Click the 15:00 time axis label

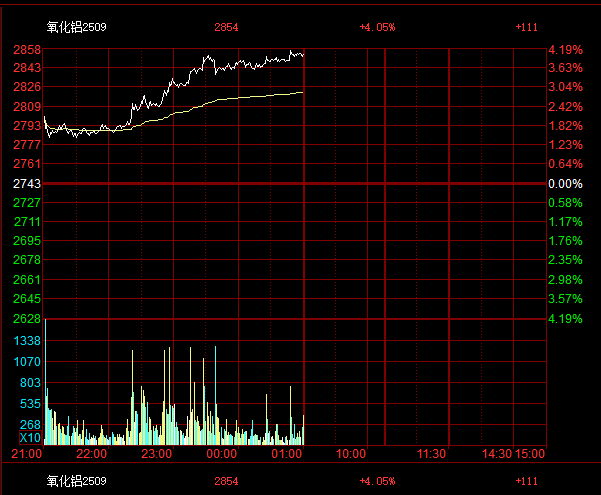click(530, 454)
